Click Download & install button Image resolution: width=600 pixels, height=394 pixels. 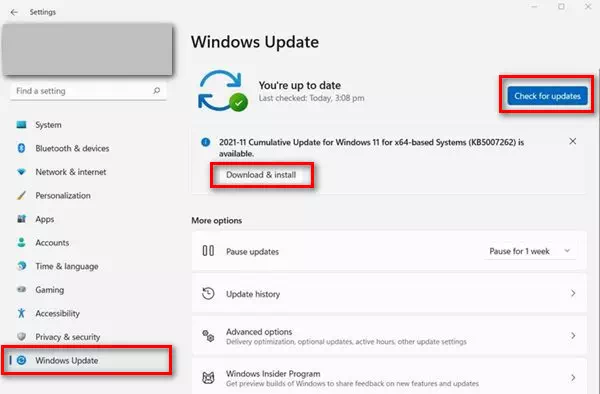(x=261, y=175)
